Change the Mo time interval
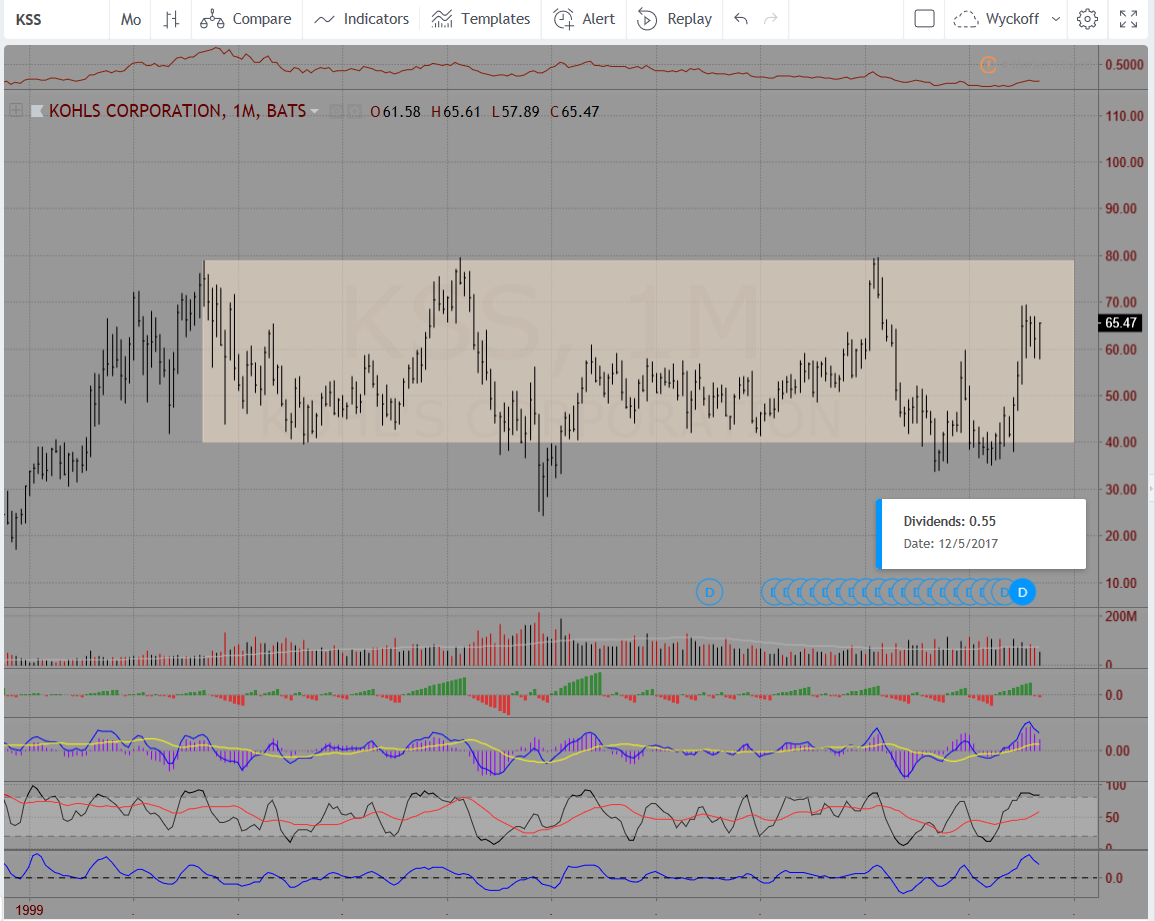The image size is (1155, 921). point(131,19)
